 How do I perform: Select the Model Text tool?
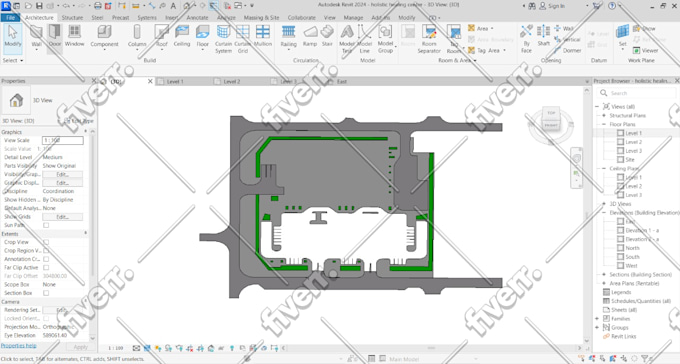tap(347, 39)
